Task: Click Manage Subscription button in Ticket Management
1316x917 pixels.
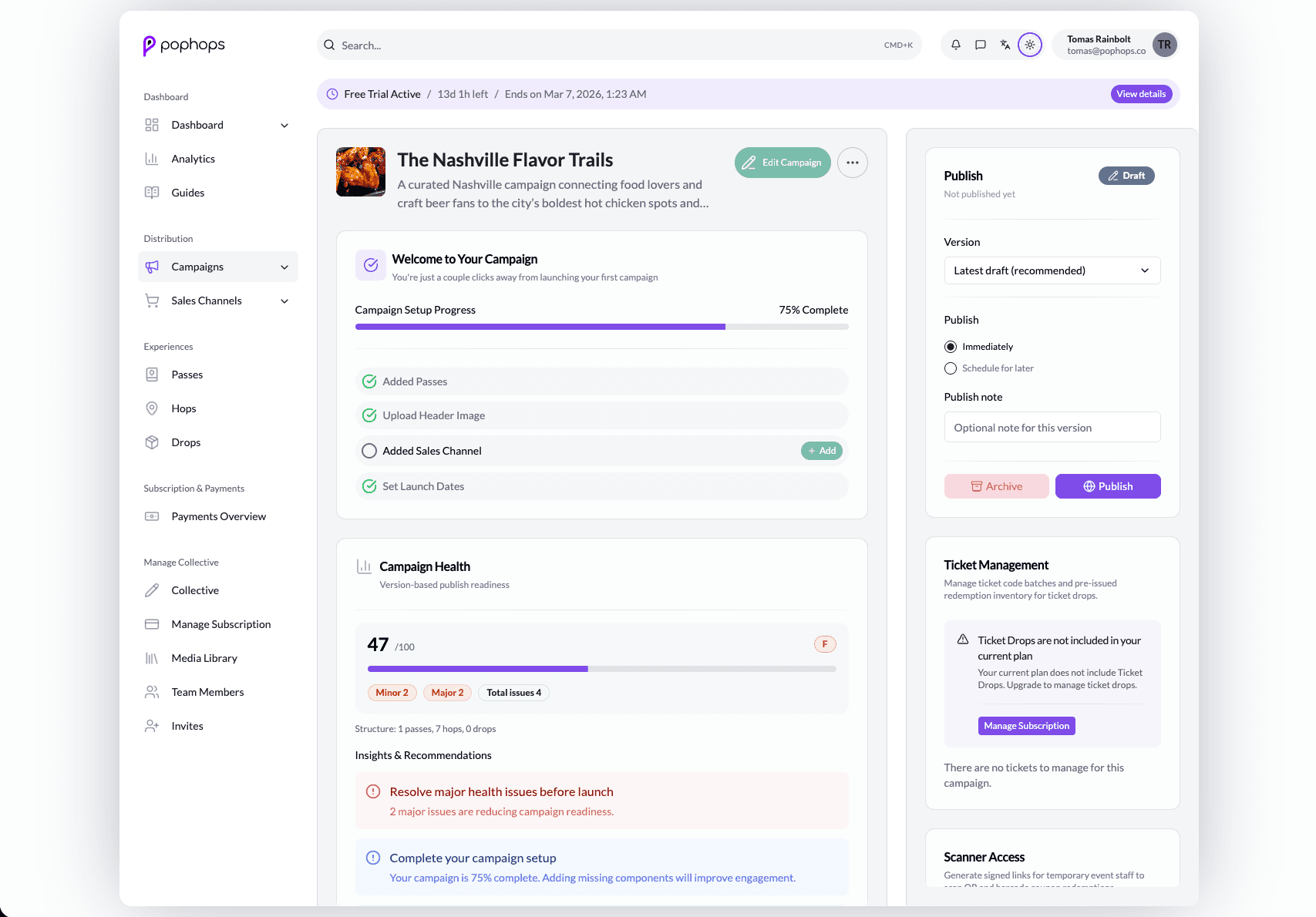Action: coord(1026,726)
